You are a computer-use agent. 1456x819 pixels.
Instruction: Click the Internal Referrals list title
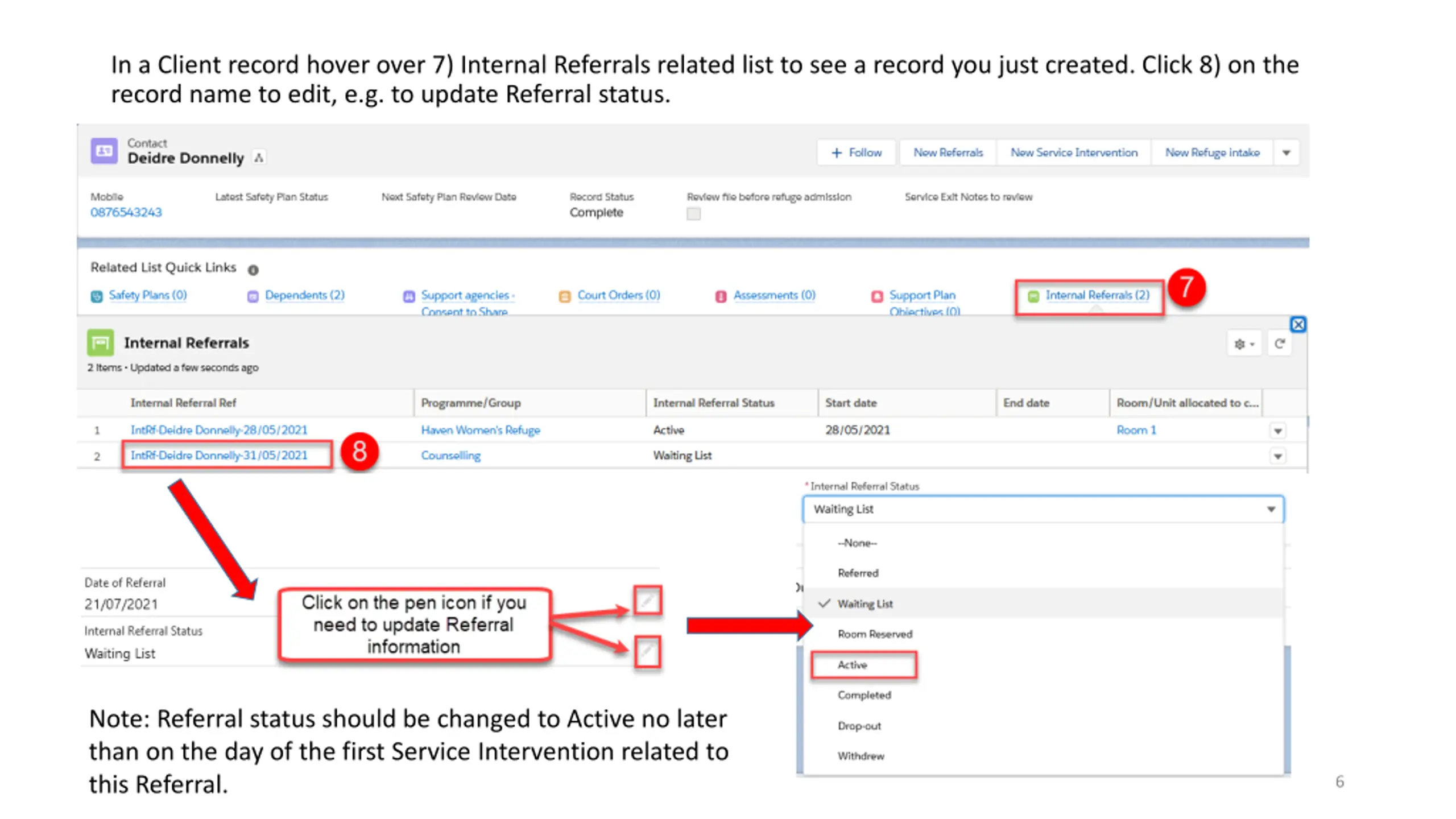187,343
